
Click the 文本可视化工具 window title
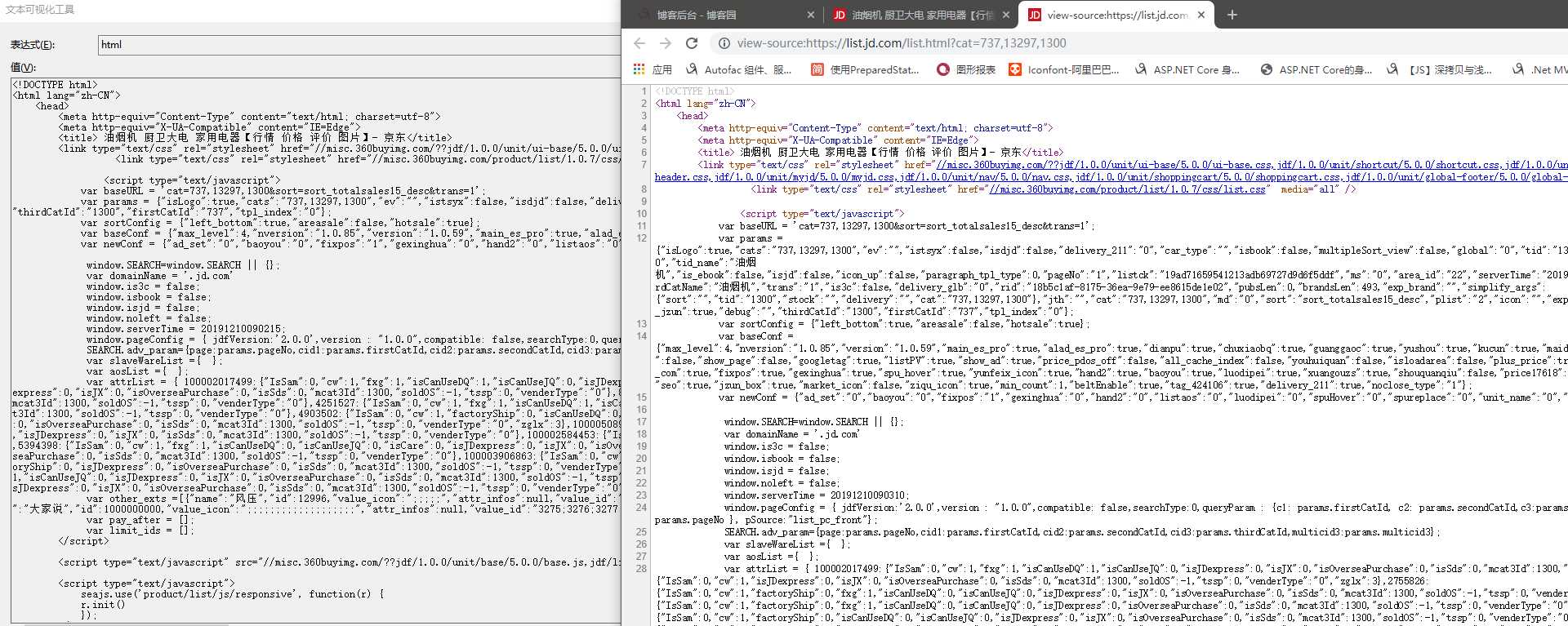40,10
